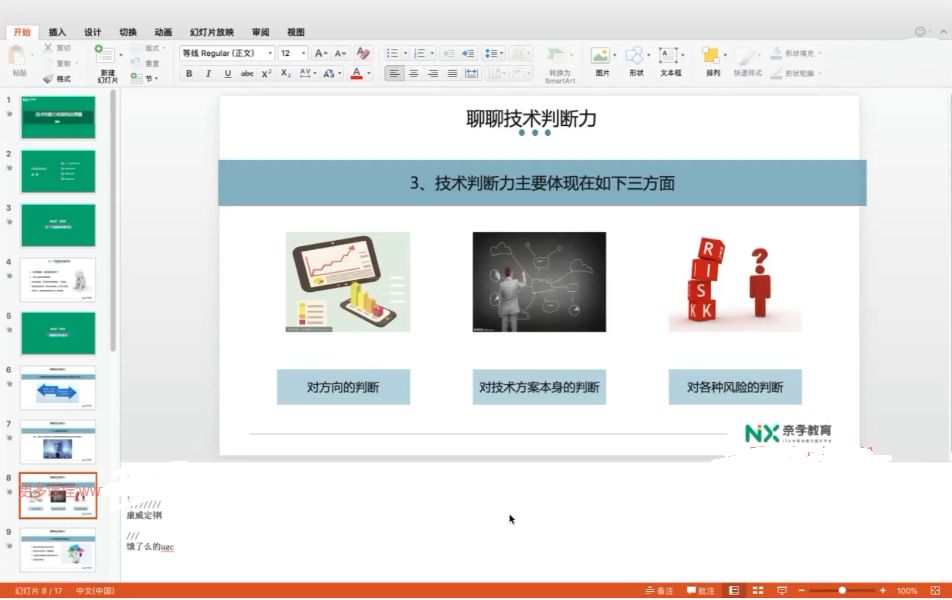The height and width of the screenshot is (600, 952).
Task: Open the 幻灯片放映 ribbon tab
Action: click(213, 31)
